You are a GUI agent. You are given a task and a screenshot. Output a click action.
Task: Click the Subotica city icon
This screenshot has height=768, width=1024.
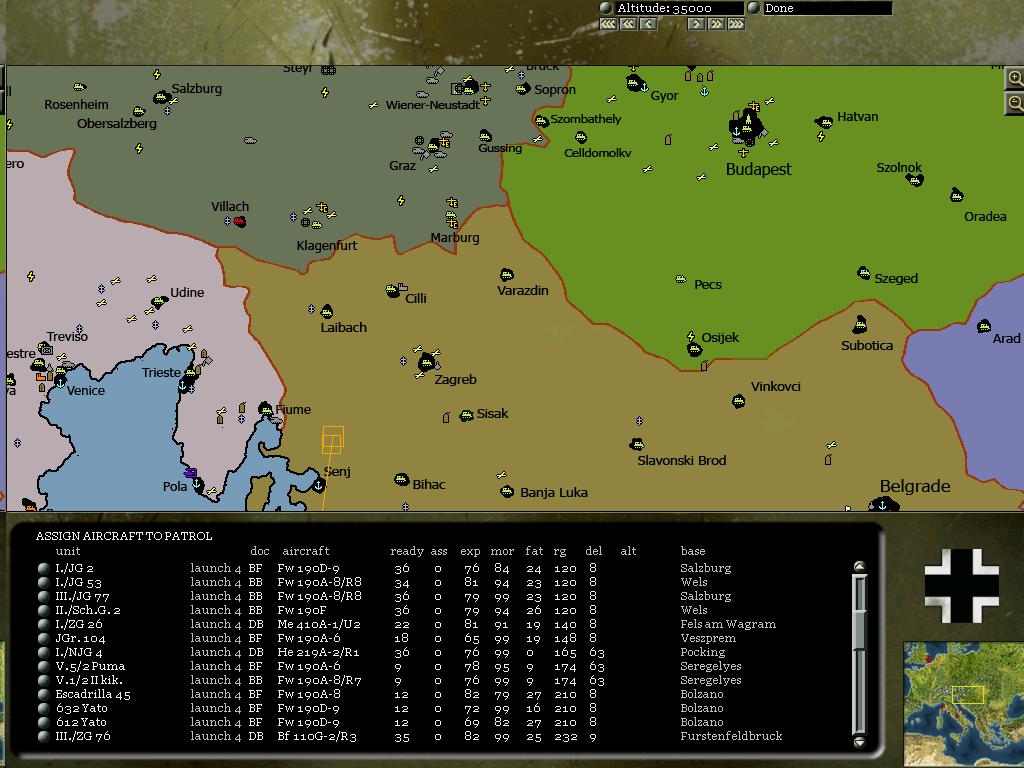pyautogui.click(x=860, y=324)
